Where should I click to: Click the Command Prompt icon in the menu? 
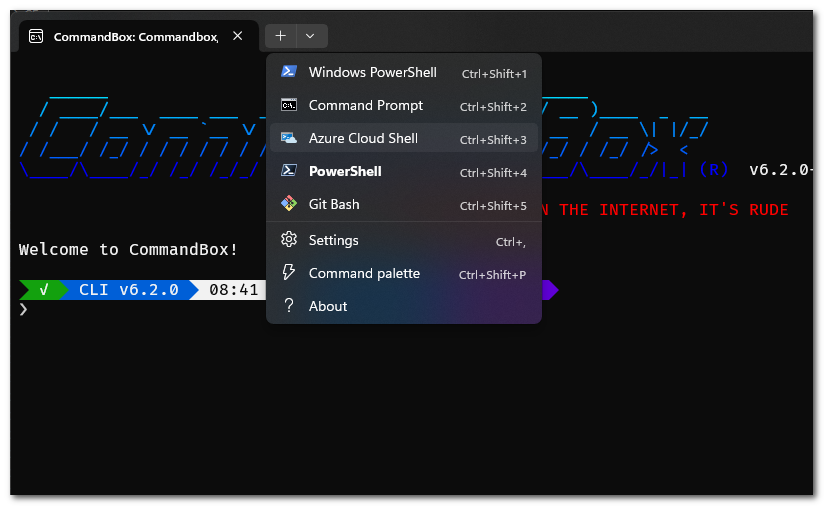(289, 105)
